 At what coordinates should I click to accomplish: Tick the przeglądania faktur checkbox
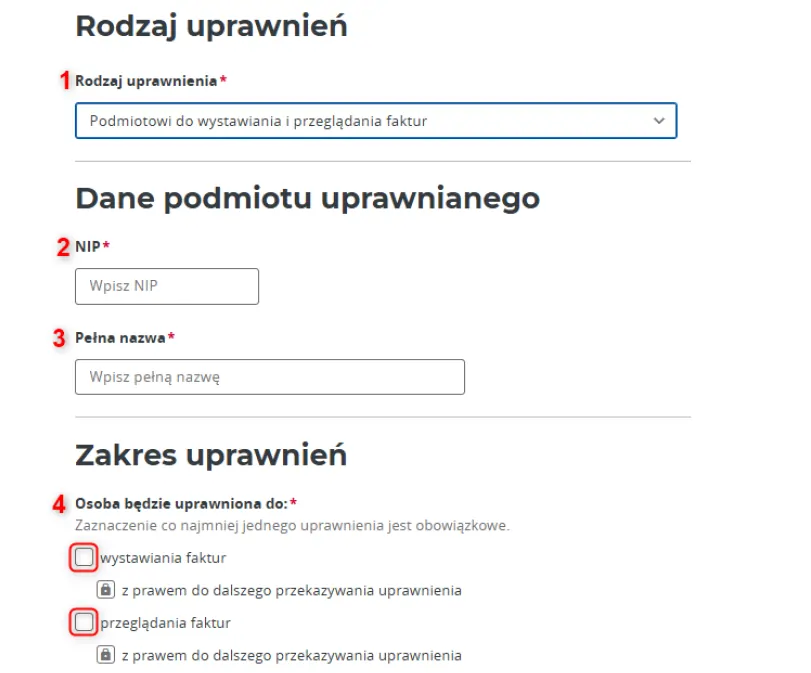[x=84, y=623]
